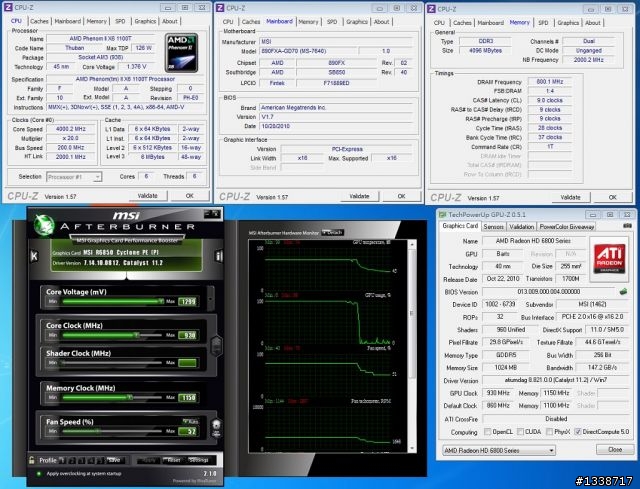Toggle fan speed Auto mode

click(191, 421)
